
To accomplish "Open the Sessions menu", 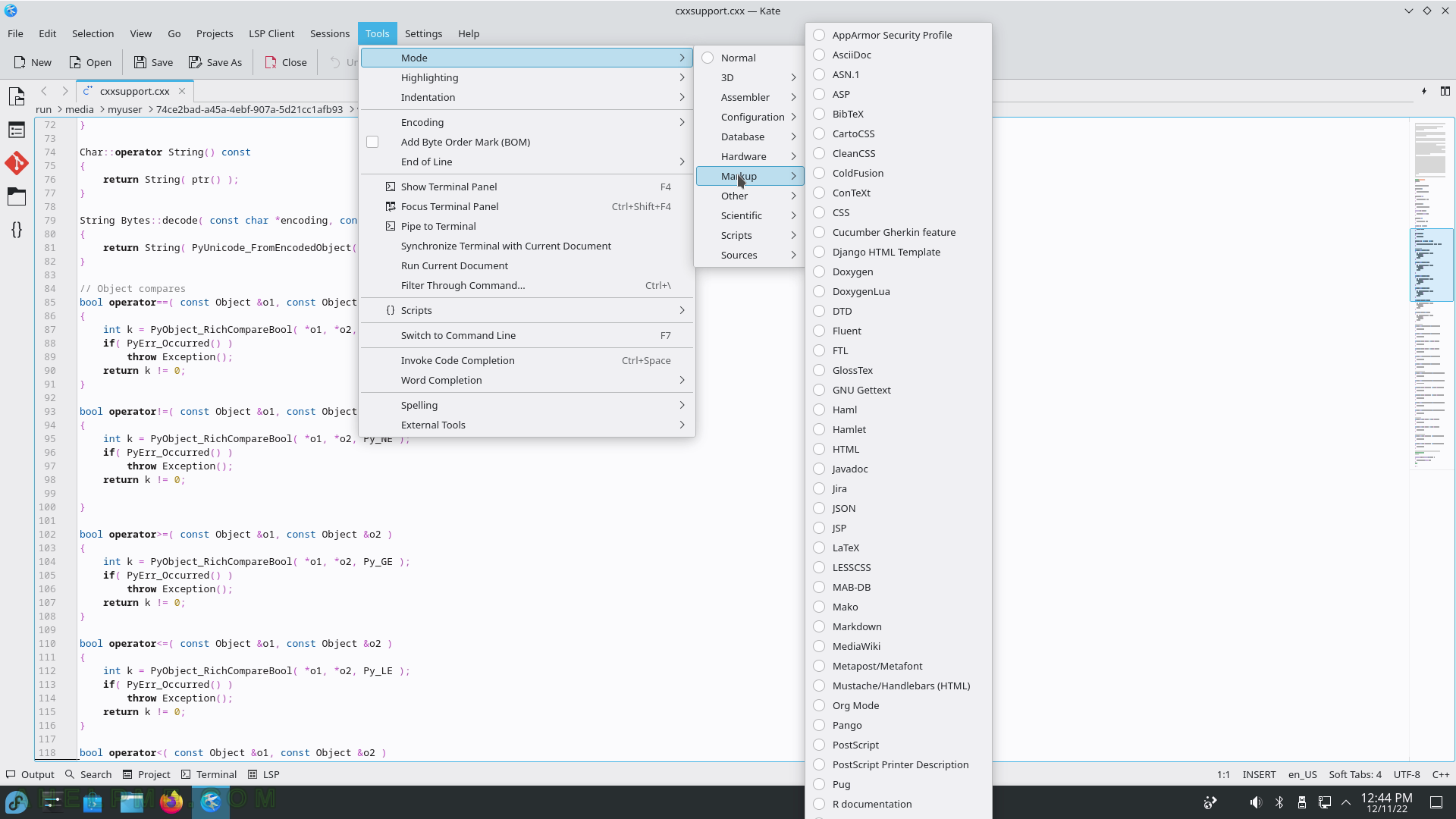I will (330, 33).
